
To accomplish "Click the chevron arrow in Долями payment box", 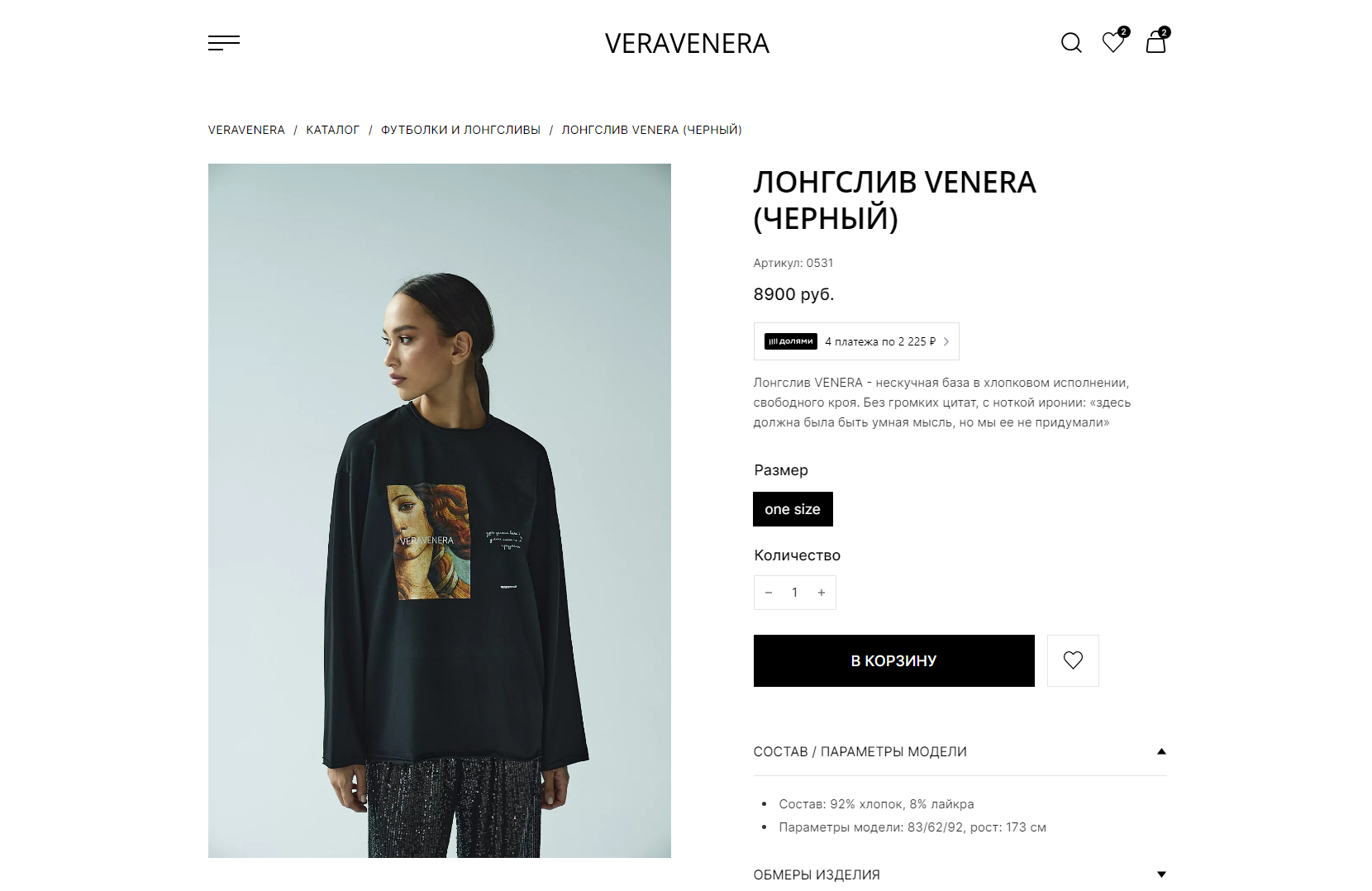I will tap(946, 341).
